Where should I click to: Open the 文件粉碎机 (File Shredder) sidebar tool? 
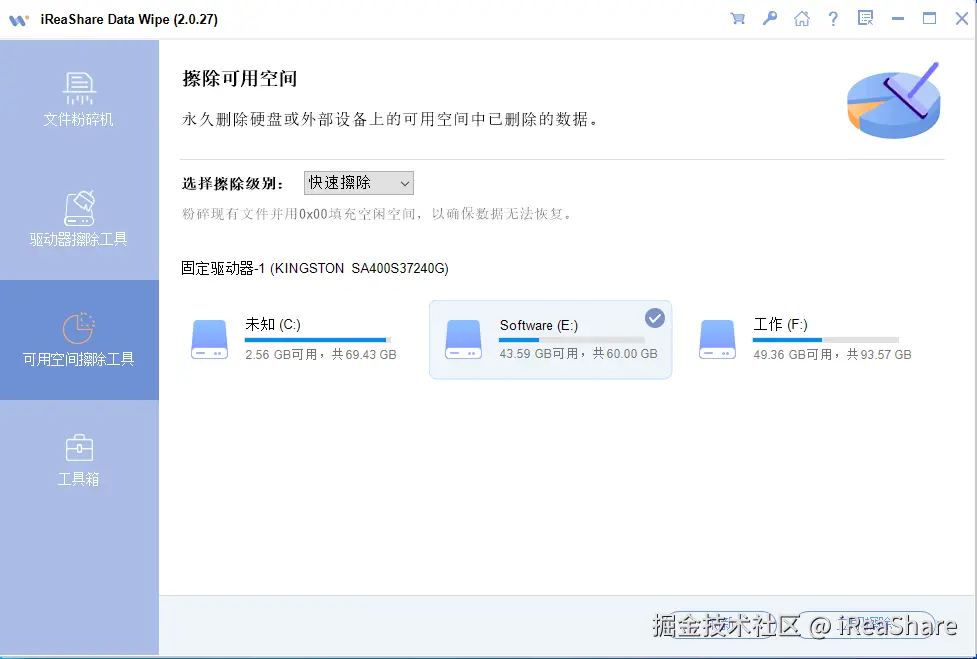coord(79,100)
